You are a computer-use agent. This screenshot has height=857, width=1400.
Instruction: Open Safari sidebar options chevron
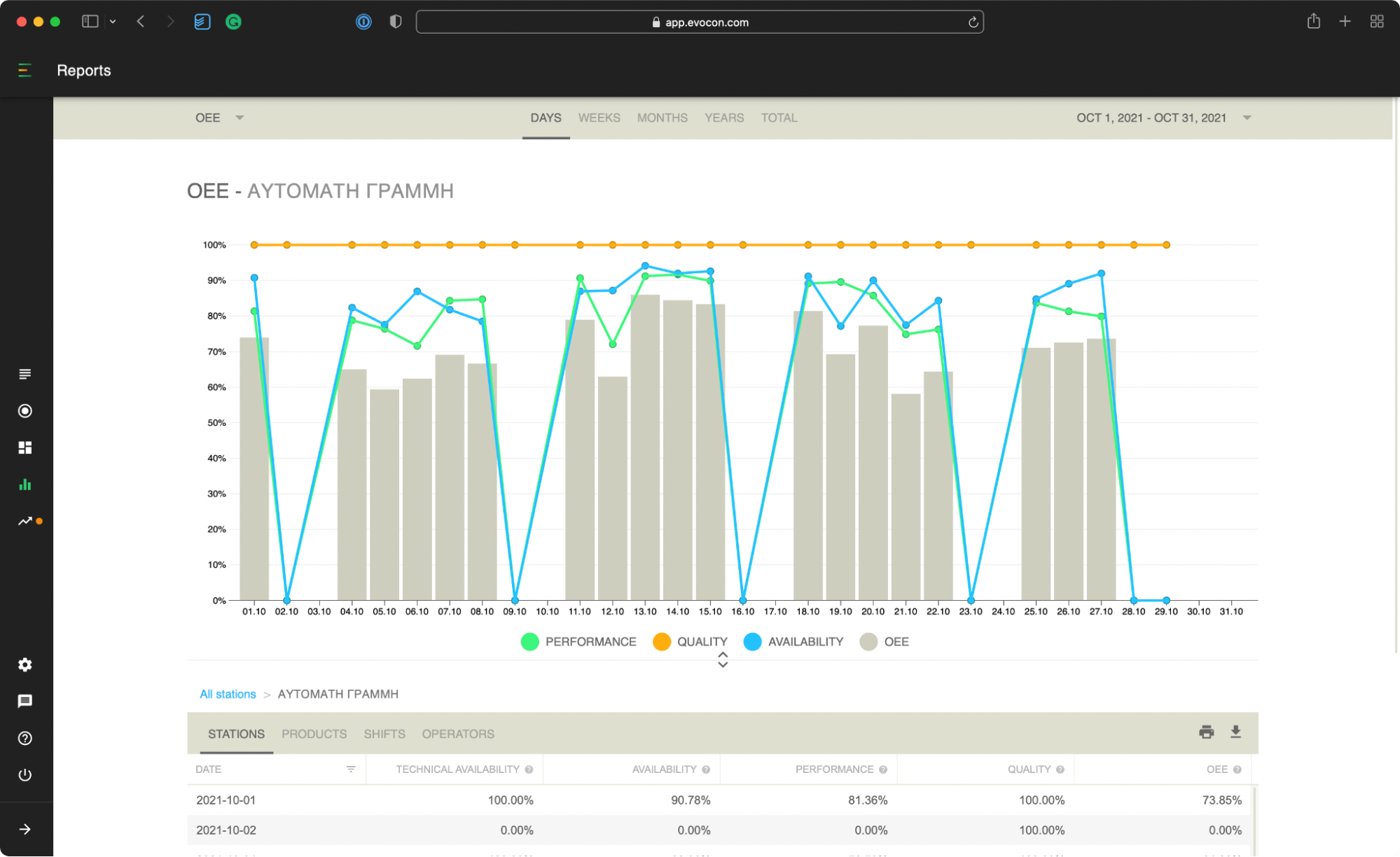(x=113, y=22)
